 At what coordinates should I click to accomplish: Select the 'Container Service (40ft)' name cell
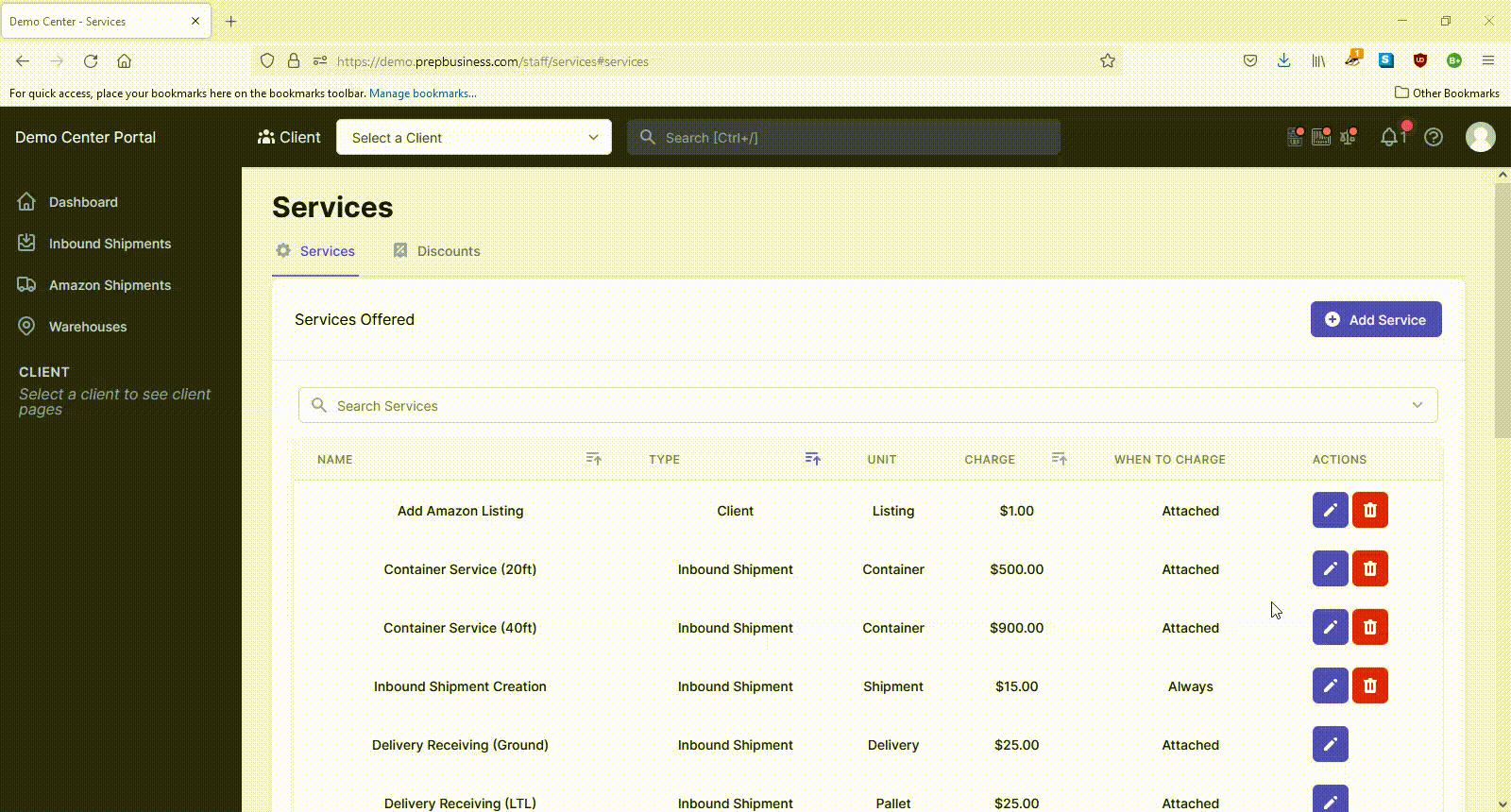460,628
